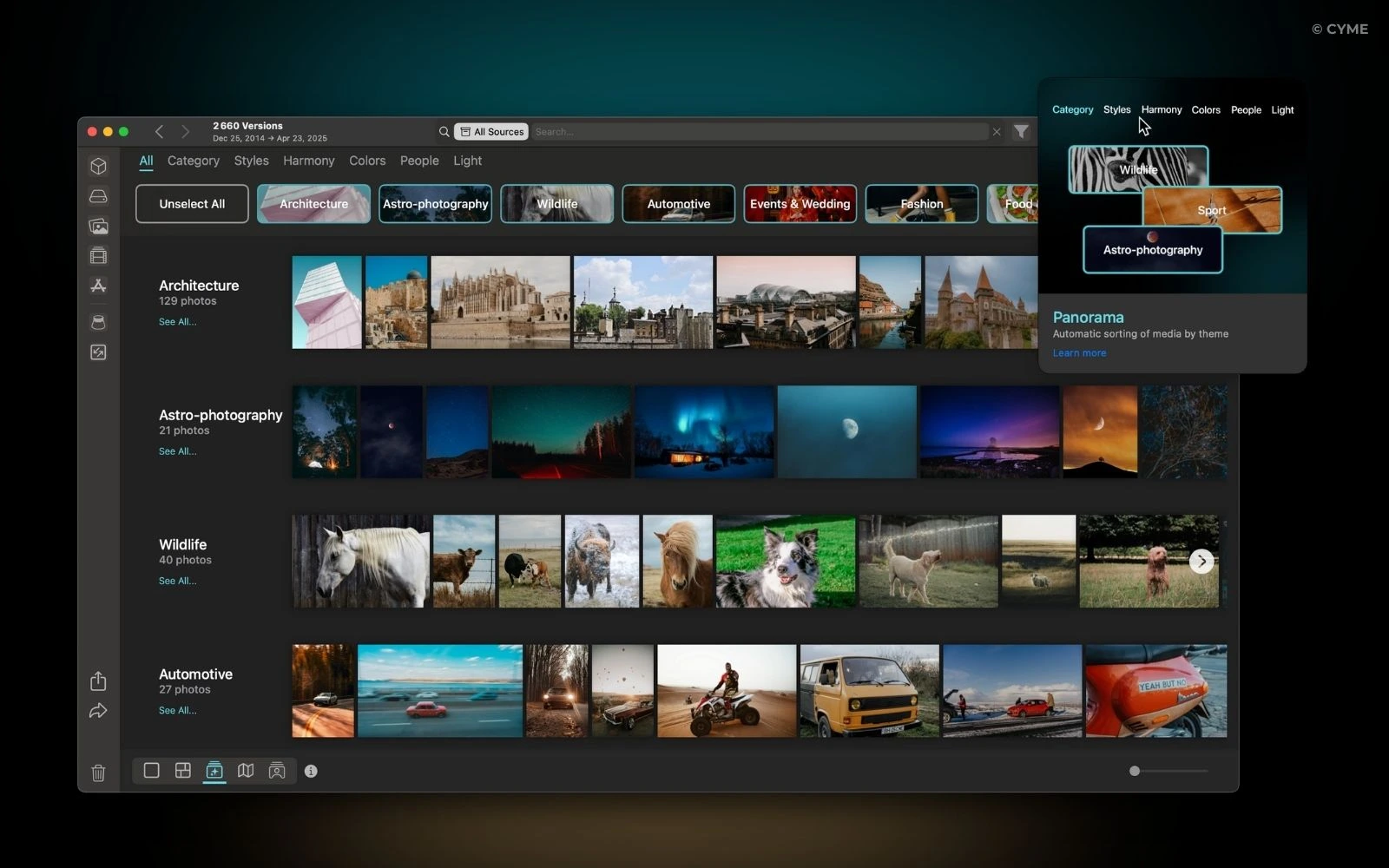Open the photos collection icon in the sidebar
Screen dimensions: 1389x868
coord(98,227)
